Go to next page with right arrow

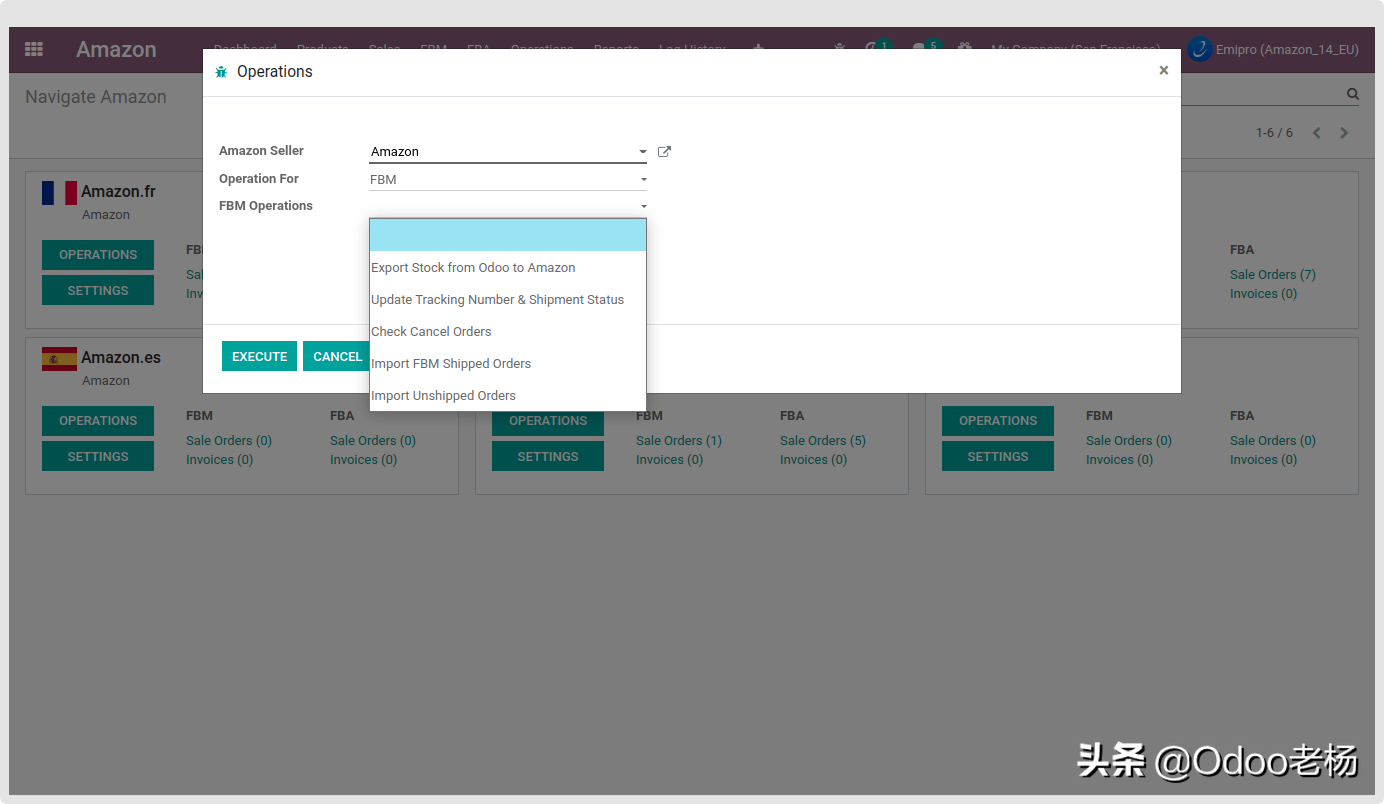[x=1344, y=133]
